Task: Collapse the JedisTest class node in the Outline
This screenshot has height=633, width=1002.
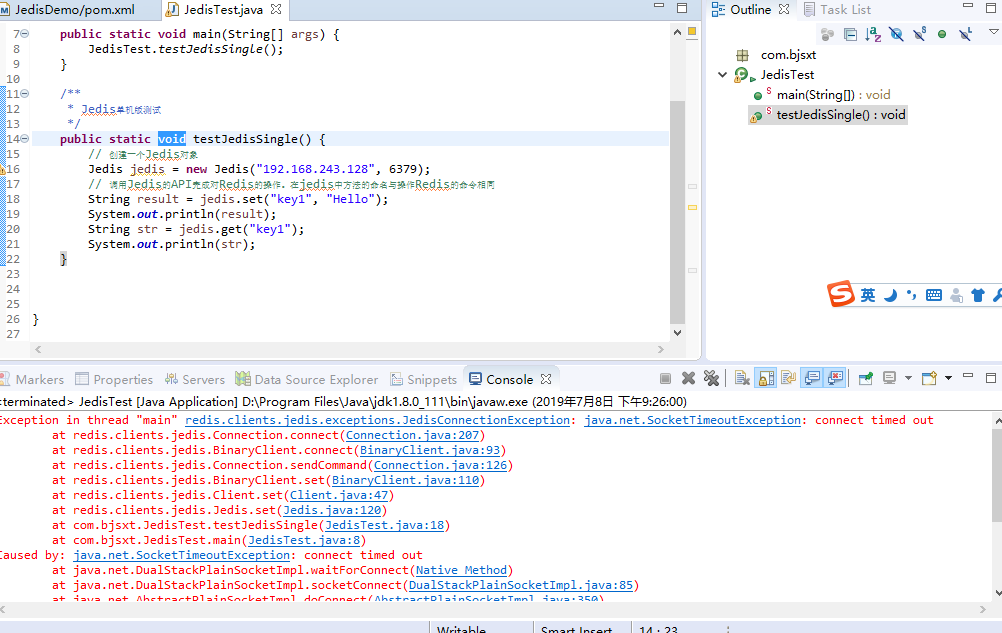Action: (x=722, y=75)
